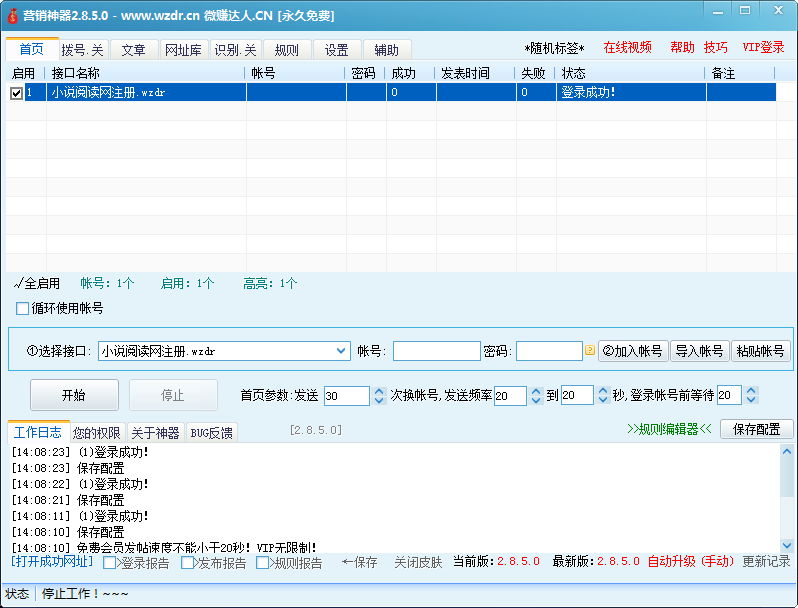Screen dimensions: 798x608
Task: Click the 全启用 checkmark to enable all accounts
Action: [x=37, y=283]
